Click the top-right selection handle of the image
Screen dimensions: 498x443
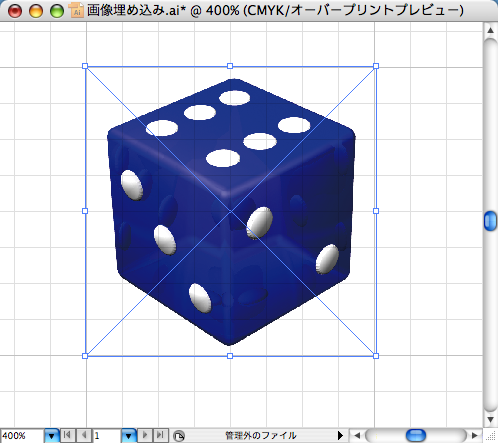pos(376,66)
